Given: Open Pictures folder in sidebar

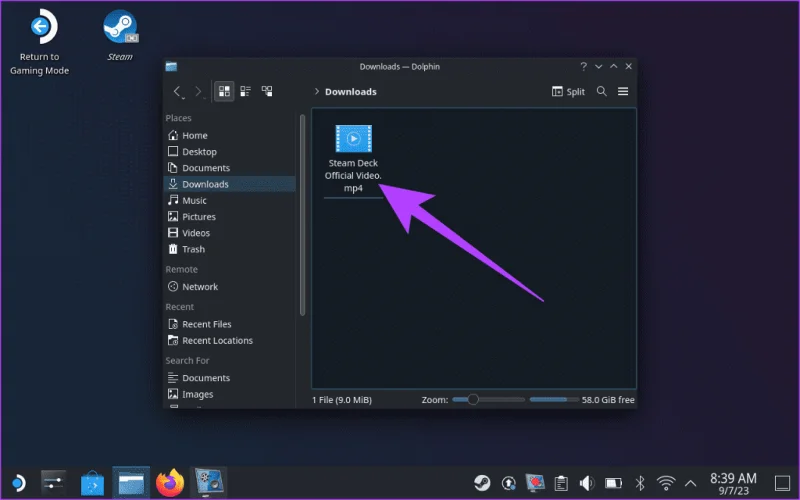Looking at the screenshot, I should [230, 217].
